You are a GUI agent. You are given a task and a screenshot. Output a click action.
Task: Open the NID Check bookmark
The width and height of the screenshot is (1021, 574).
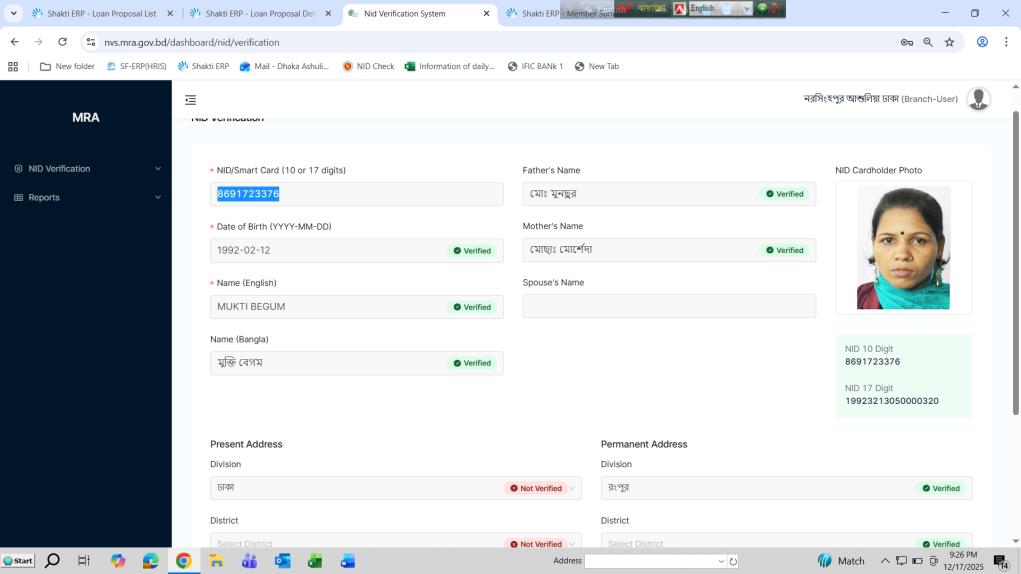click(368, 66)
